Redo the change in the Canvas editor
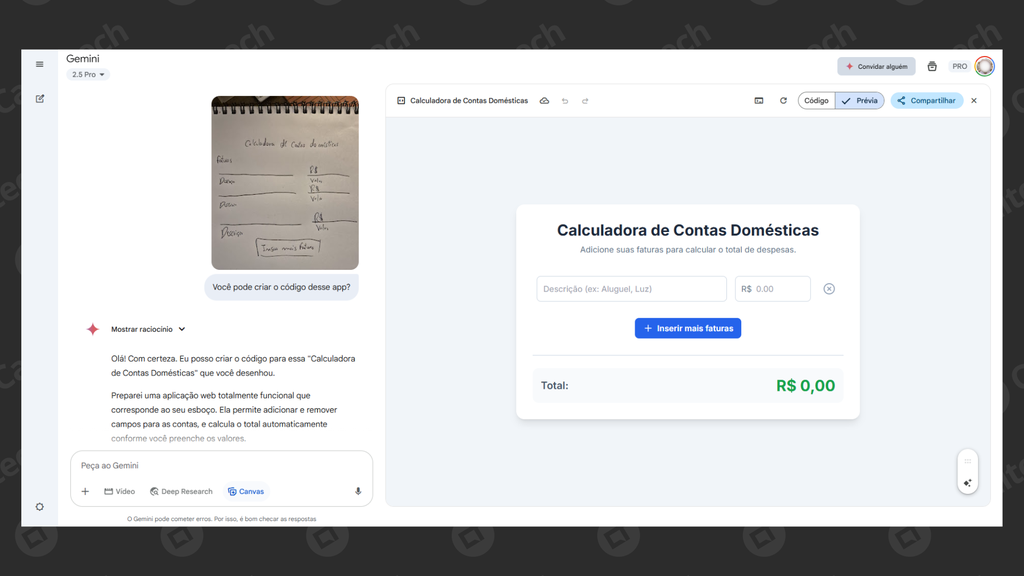Viewport: 1024px width, 576px height. (x=585, y=100)
